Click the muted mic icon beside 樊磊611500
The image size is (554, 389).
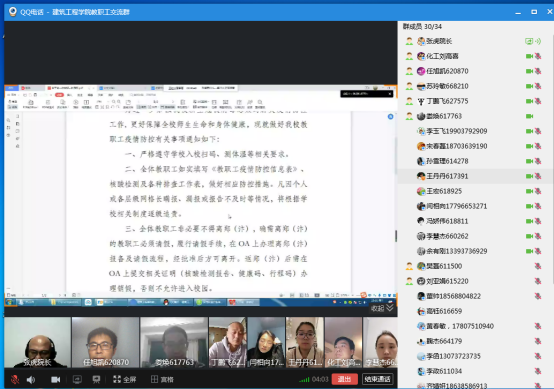538,266
